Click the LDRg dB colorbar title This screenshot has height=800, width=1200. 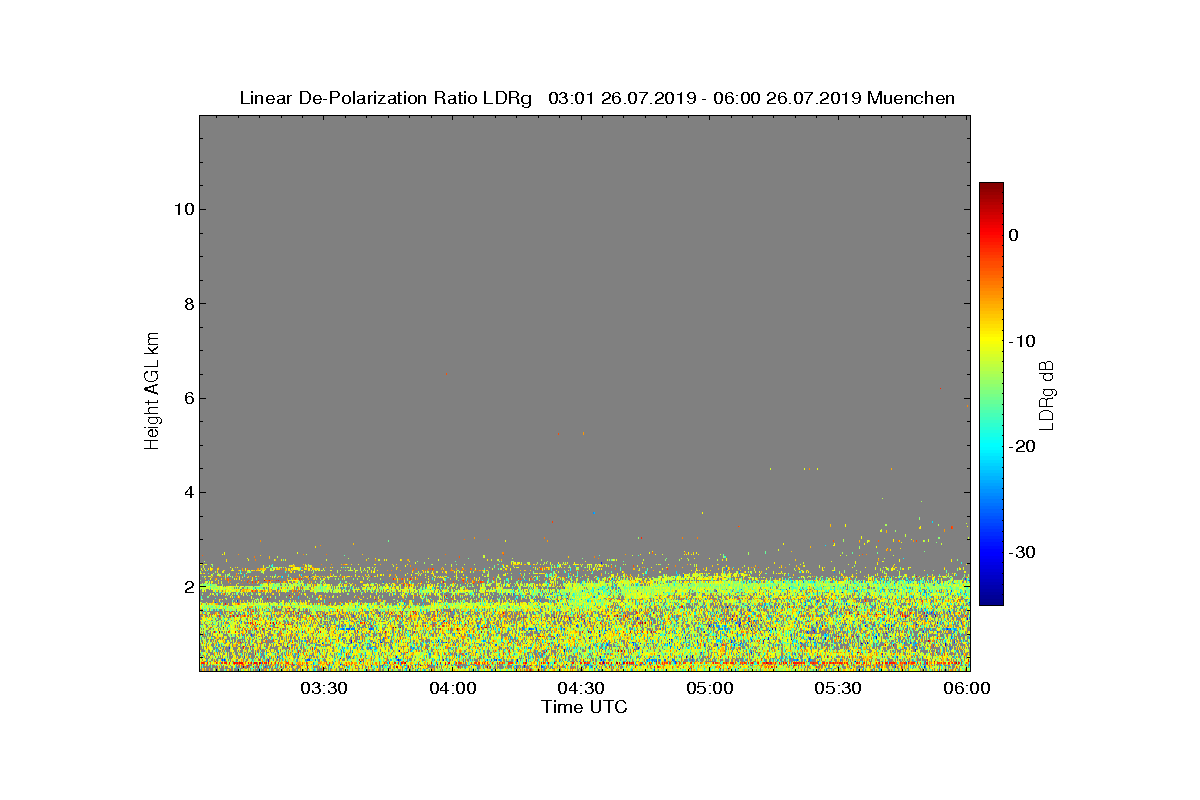pyautogui.click(x=1047, y=394)
